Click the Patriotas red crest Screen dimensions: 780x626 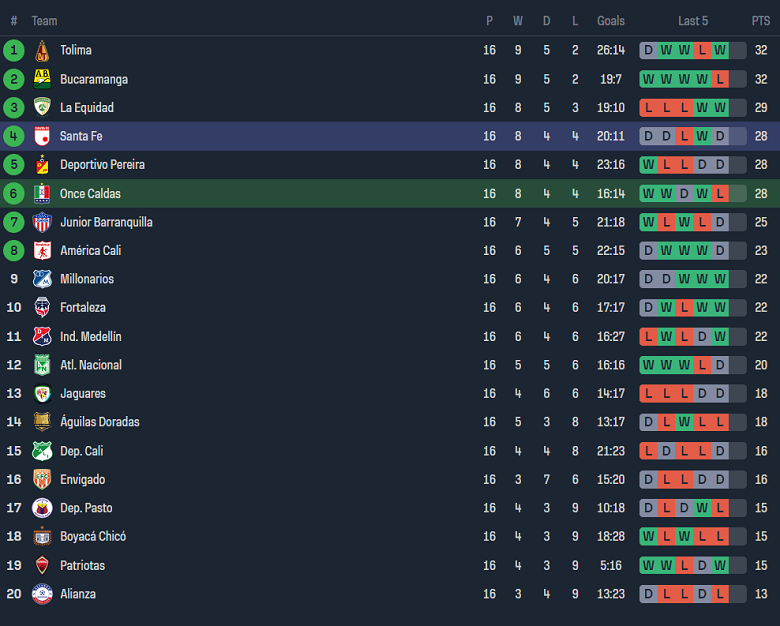[x=42, y=565]
